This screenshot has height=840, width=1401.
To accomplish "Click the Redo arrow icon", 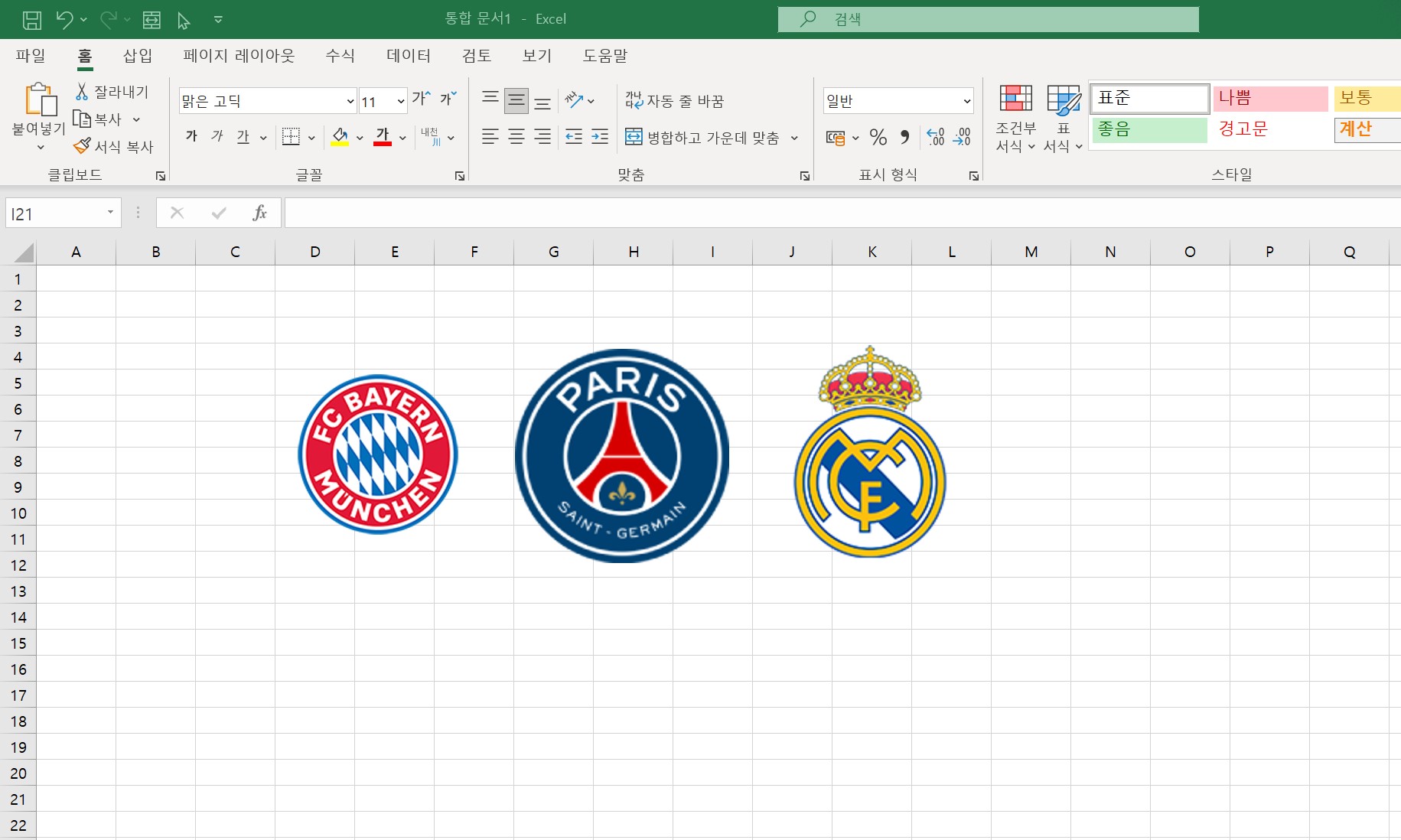I will (108, 20).
